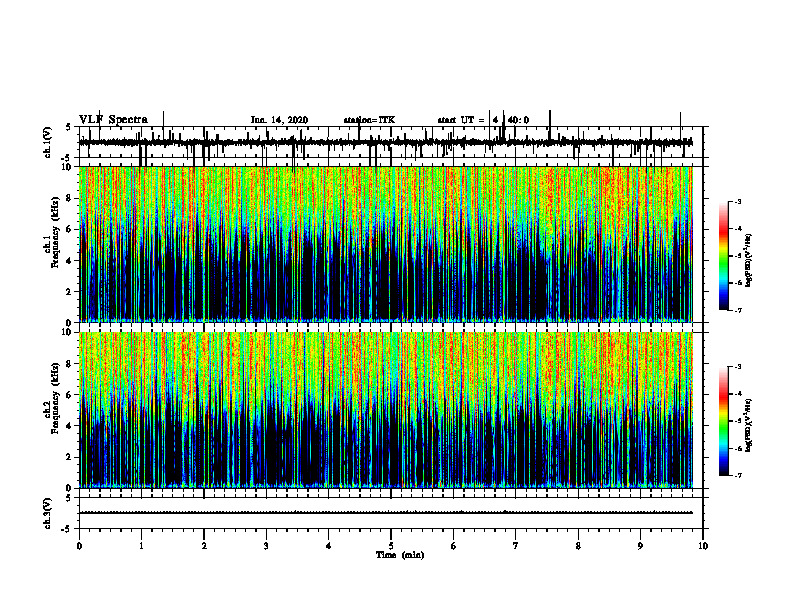Click the ch.1 voltage waveform trace
792x612 pixels.
coord(386,143)
